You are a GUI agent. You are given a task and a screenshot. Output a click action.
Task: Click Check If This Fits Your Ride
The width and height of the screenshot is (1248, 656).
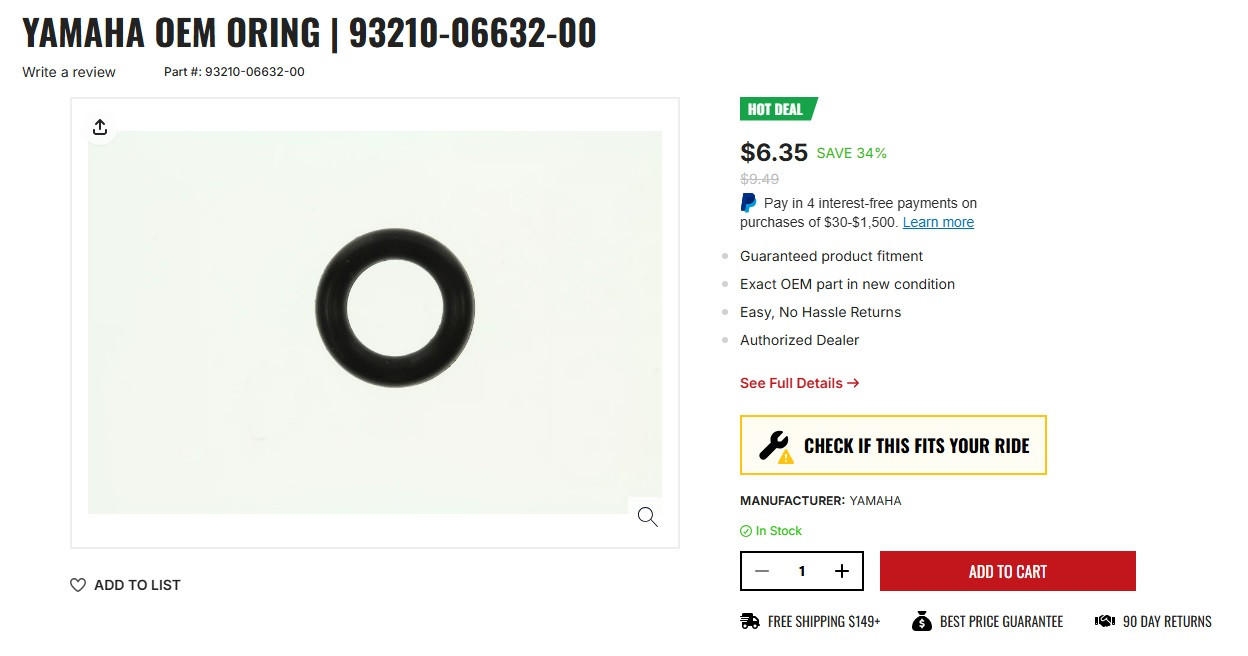point(893,445)
